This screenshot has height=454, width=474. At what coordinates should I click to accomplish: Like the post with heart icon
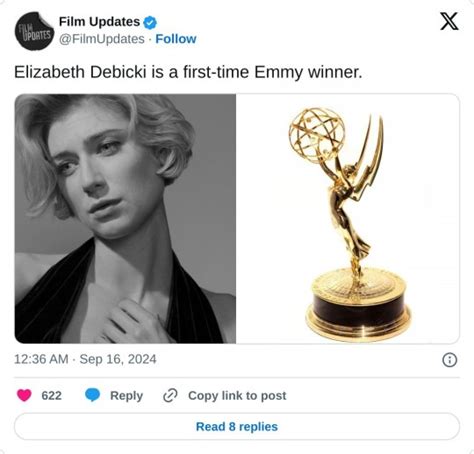pyautogui.click(x=24, y=395)
